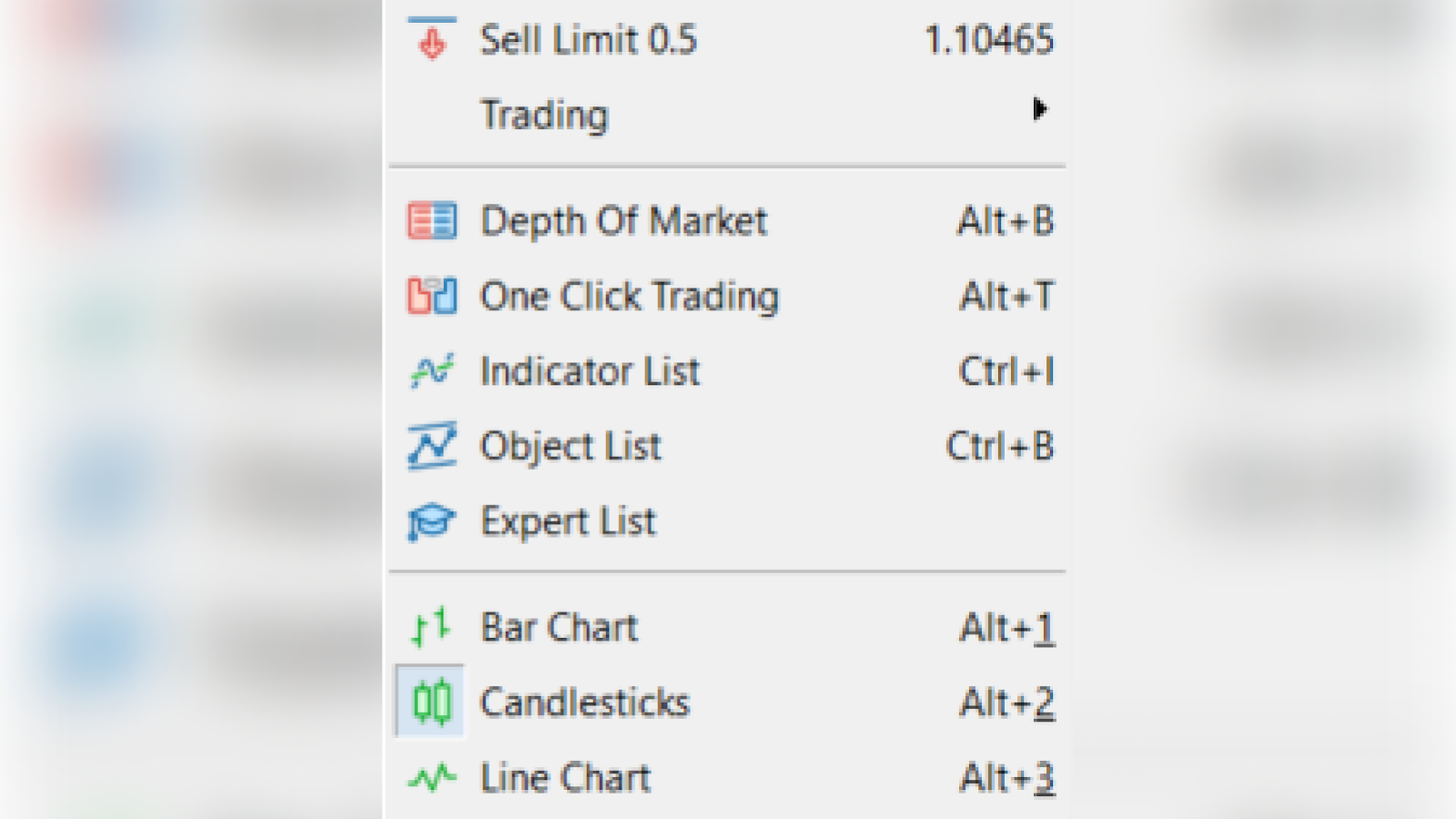The width and height of the screenshot is (1456, 819).
Task: Click the Indicator List icon
Action: (x=431, y=371)
